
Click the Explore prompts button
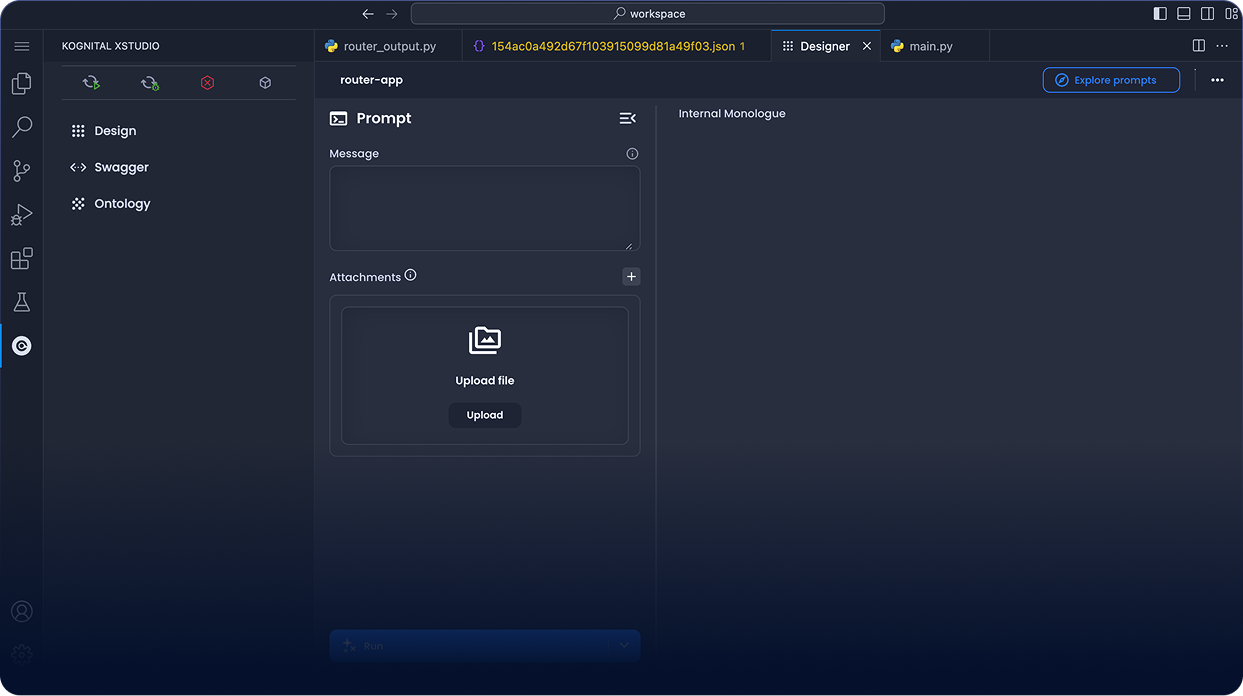(1111, 79)
